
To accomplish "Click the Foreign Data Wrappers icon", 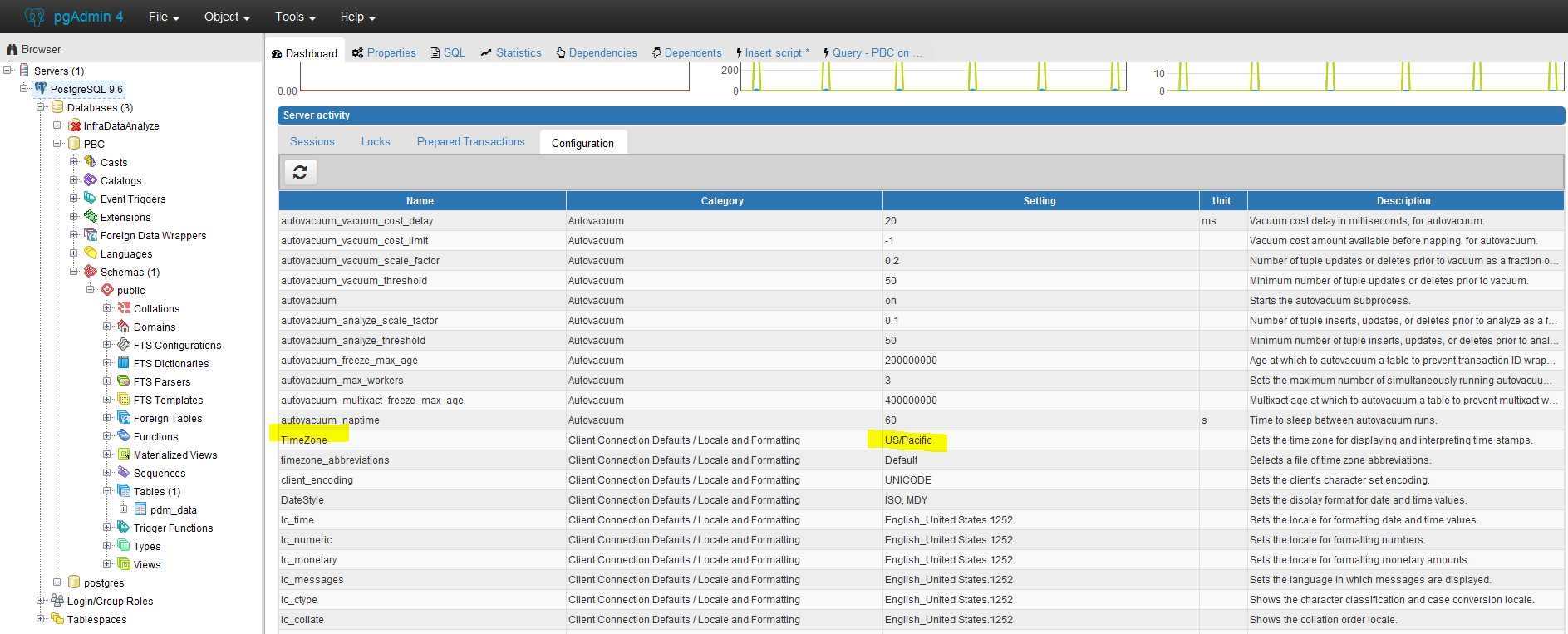I will click(x=91, y=235).
